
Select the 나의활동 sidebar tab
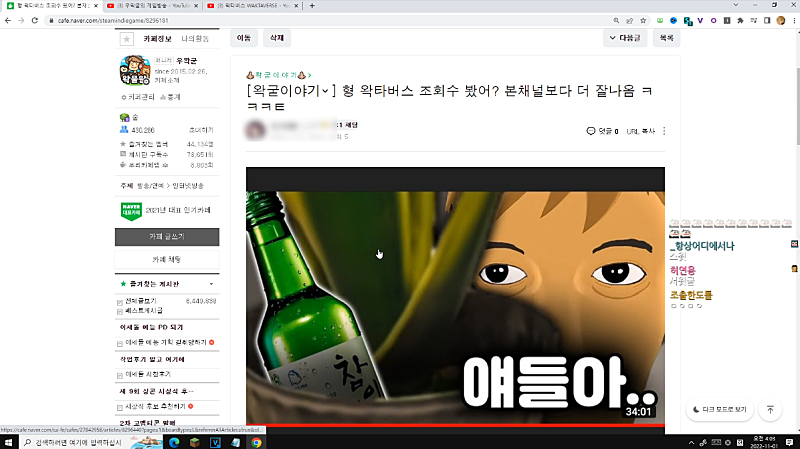point(195,39)
